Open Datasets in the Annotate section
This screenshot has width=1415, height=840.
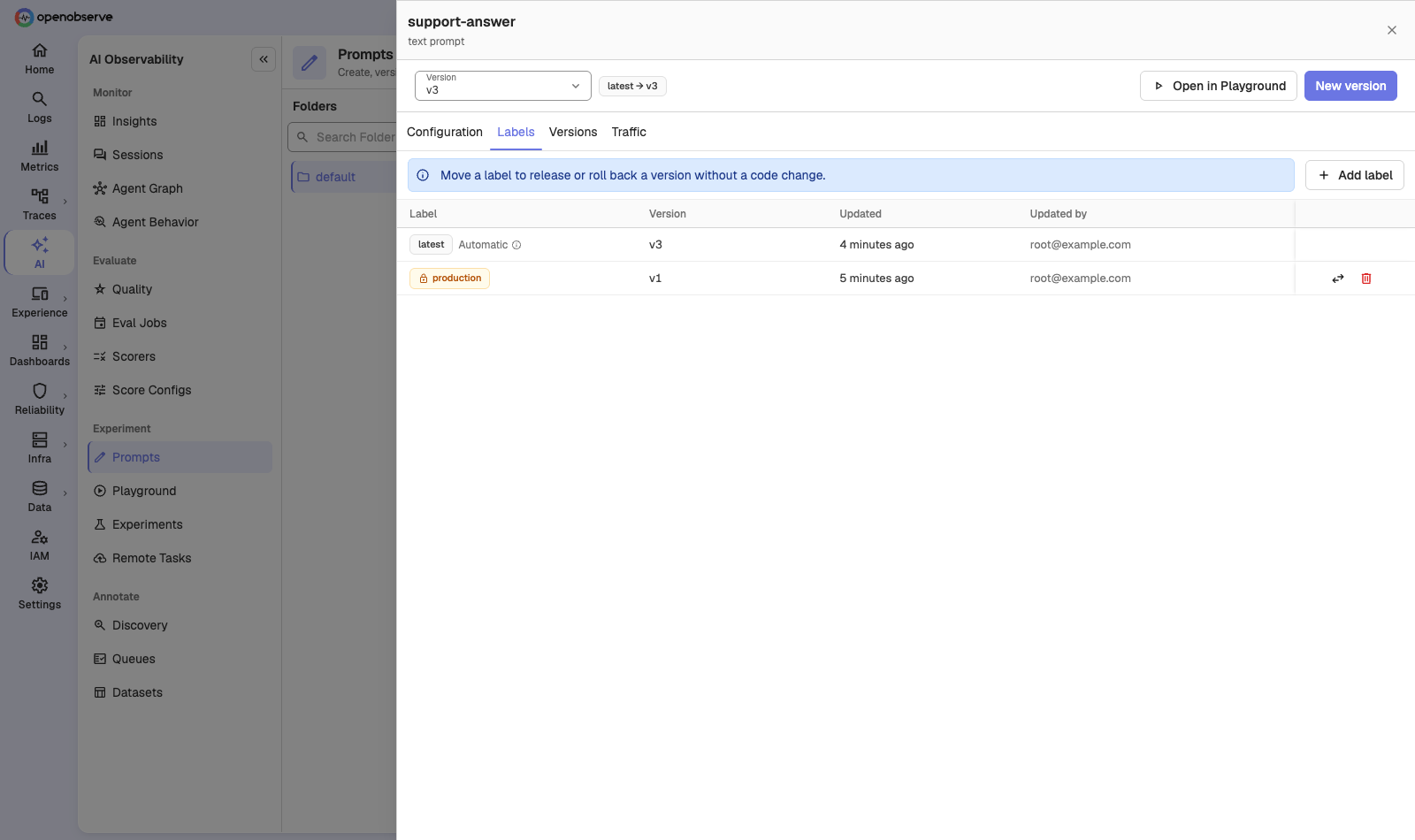coord(180,692)
